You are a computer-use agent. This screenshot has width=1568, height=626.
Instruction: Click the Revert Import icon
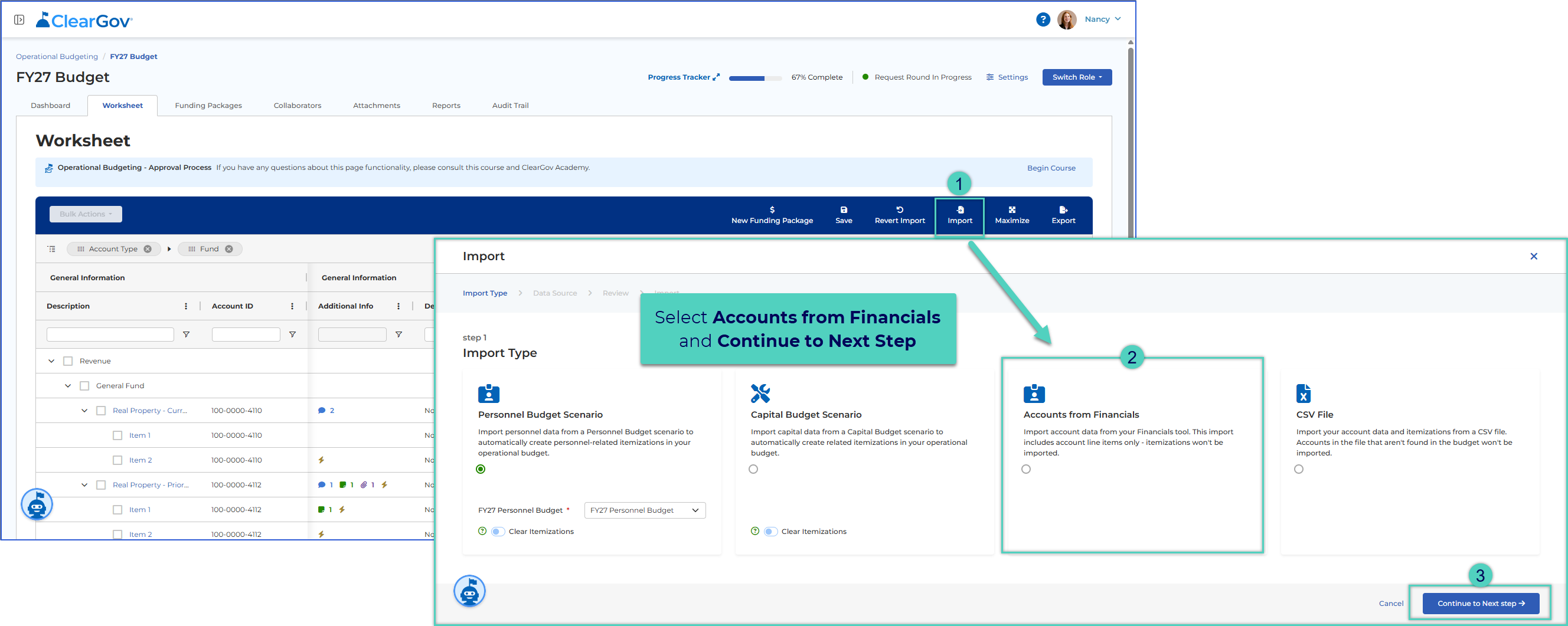click(899, 210)
